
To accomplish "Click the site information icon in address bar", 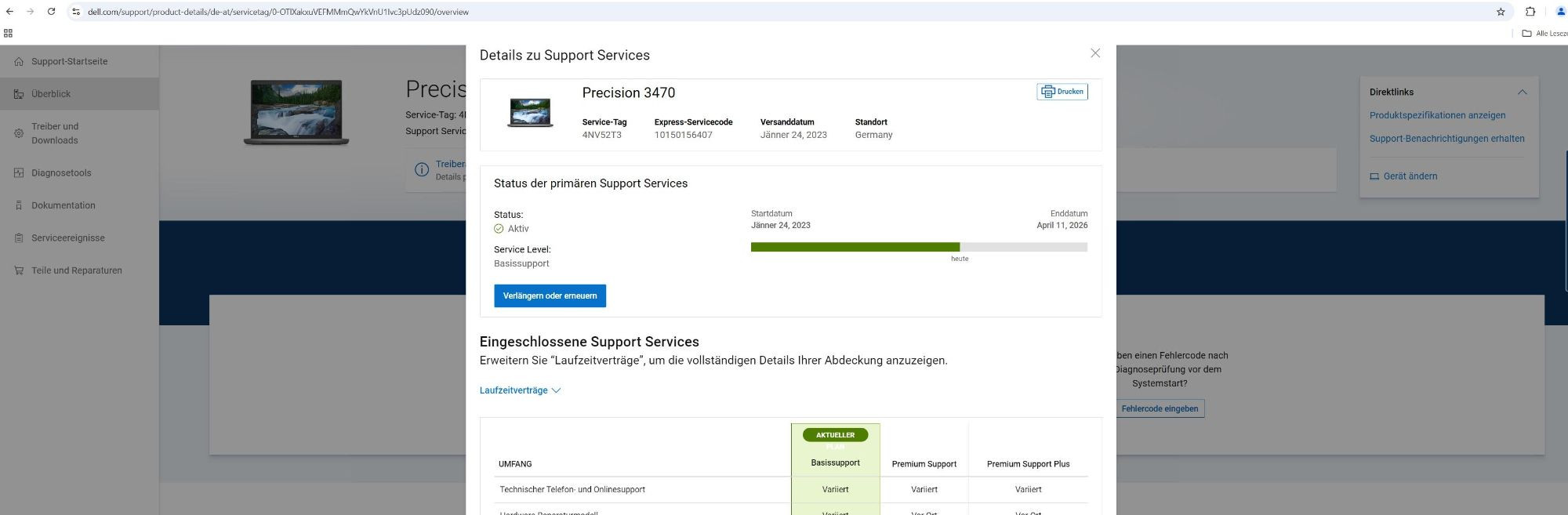I will (76, 12).
